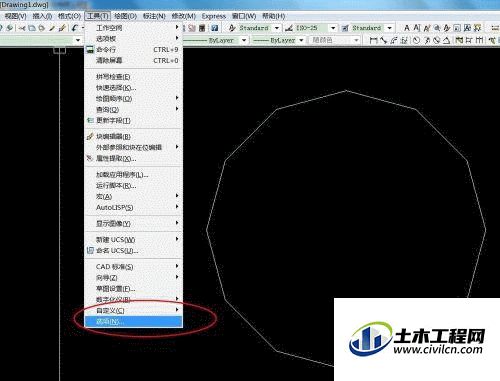
Task: Open the 插入(I) menu
Action: (x=42, y=16)
